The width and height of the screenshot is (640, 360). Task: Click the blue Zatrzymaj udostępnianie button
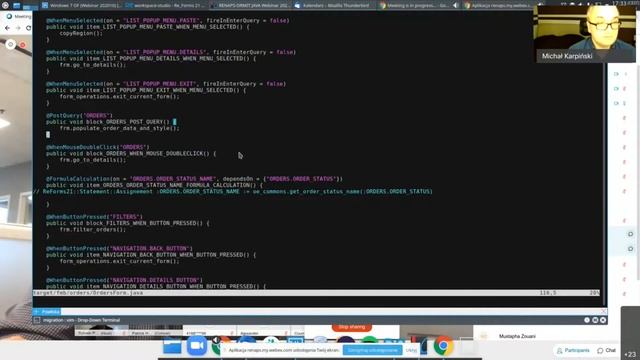[x=373, y=350]
